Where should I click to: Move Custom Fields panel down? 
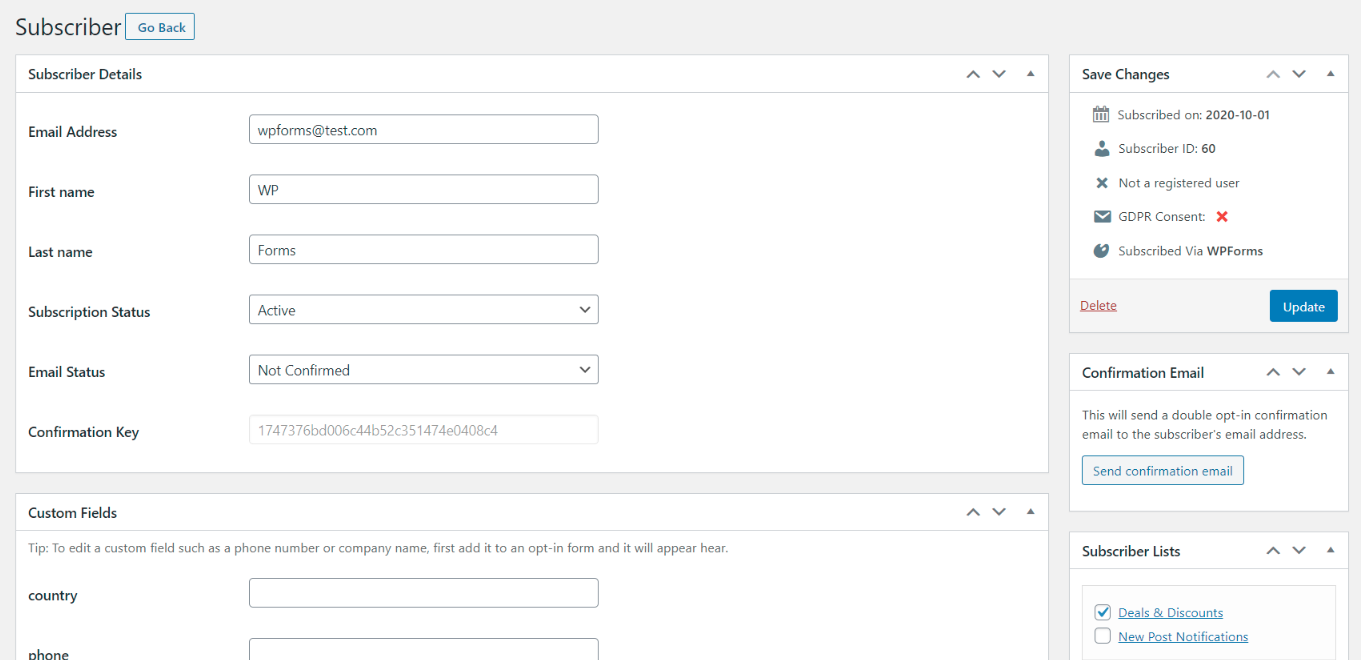(999, 512)
